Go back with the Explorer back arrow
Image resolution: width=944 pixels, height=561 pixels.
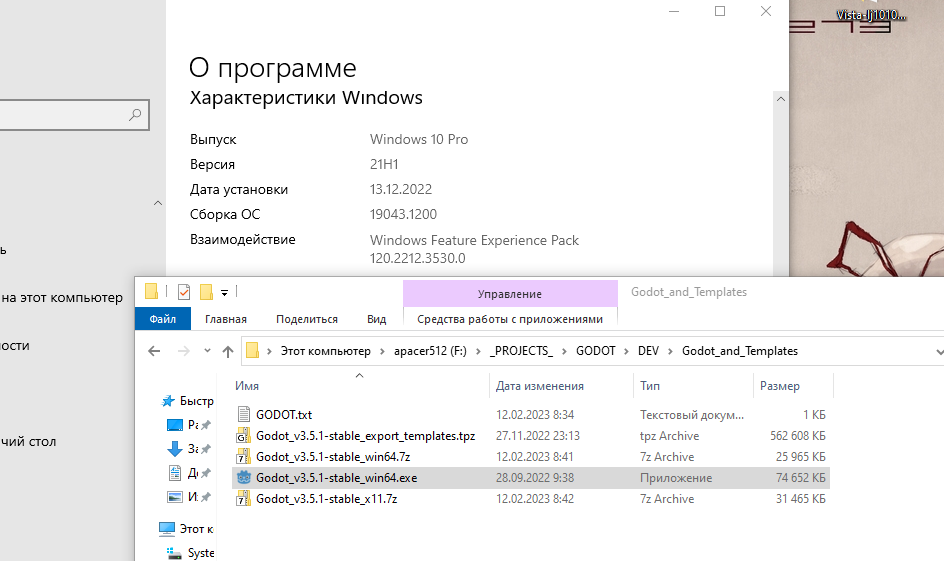click(x=154, y=351)
